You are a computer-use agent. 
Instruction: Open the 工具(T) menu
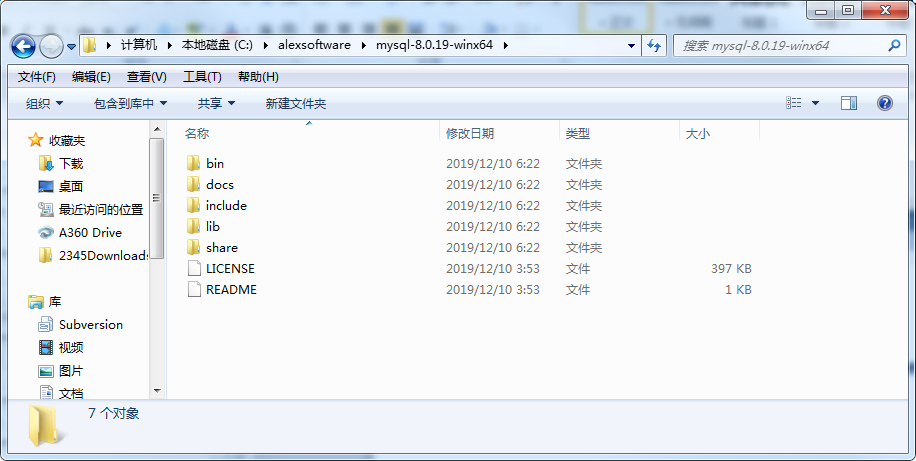202,77
